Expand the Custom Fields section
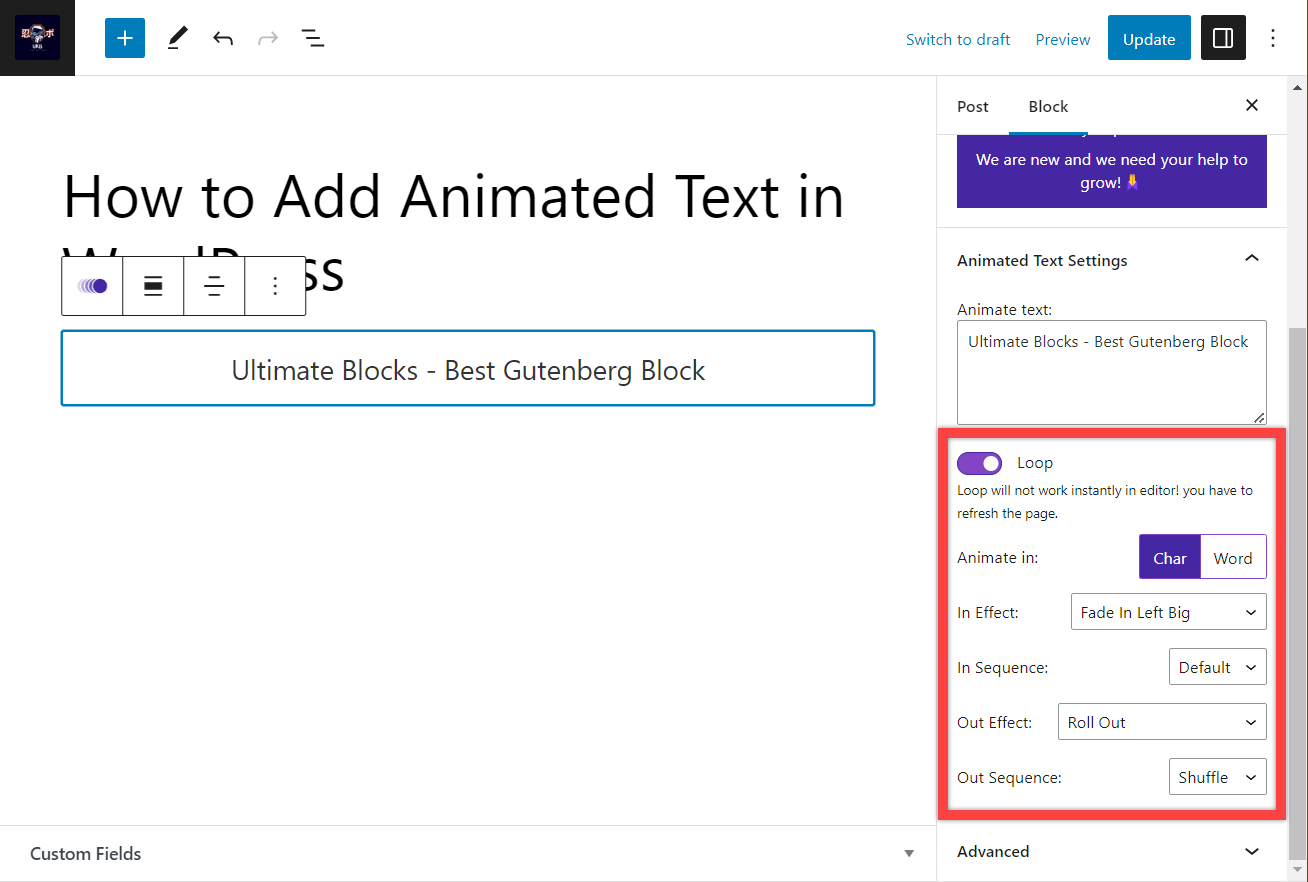Viewport: 1308px width, 882px height. tap(468, 853)
